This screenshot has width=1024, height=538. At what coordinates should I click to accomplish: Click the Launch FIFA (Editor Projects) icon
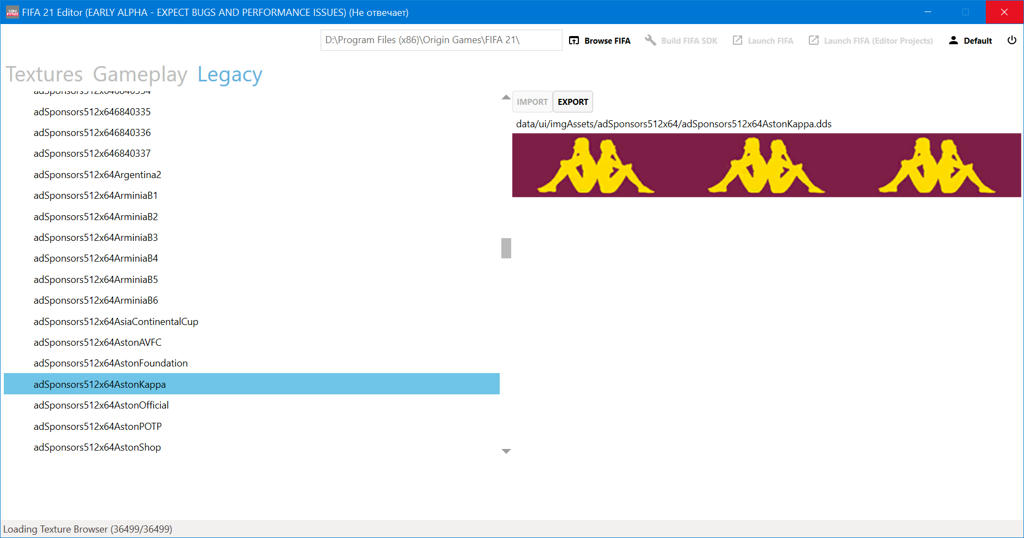pos(813,40)
